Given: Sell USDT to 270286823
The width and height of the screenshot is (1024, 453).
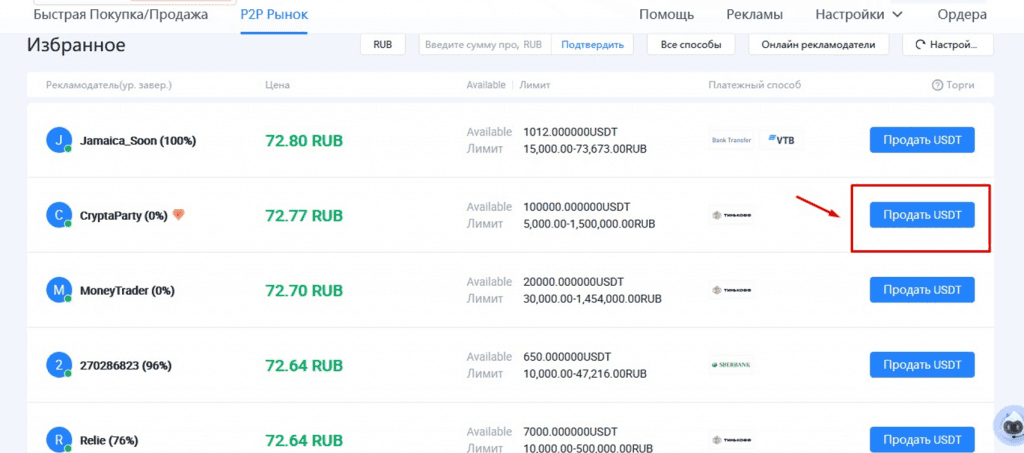Looking at the screenshot, I should coord(922,365).
